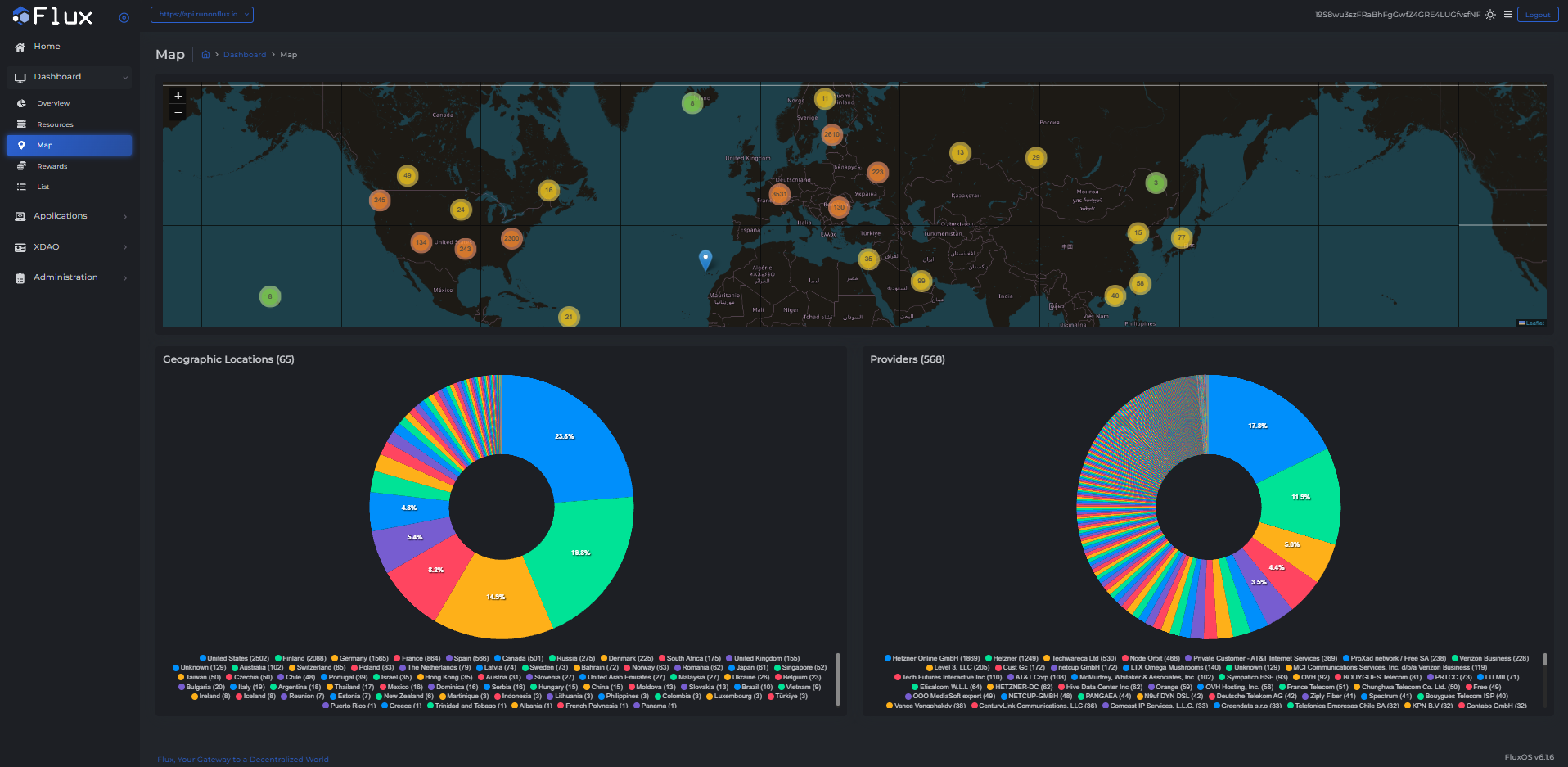Image resolution: width=1568 pixels, height=767 pixels.
Task: Click the Flux logo icon
Action: 21,16
